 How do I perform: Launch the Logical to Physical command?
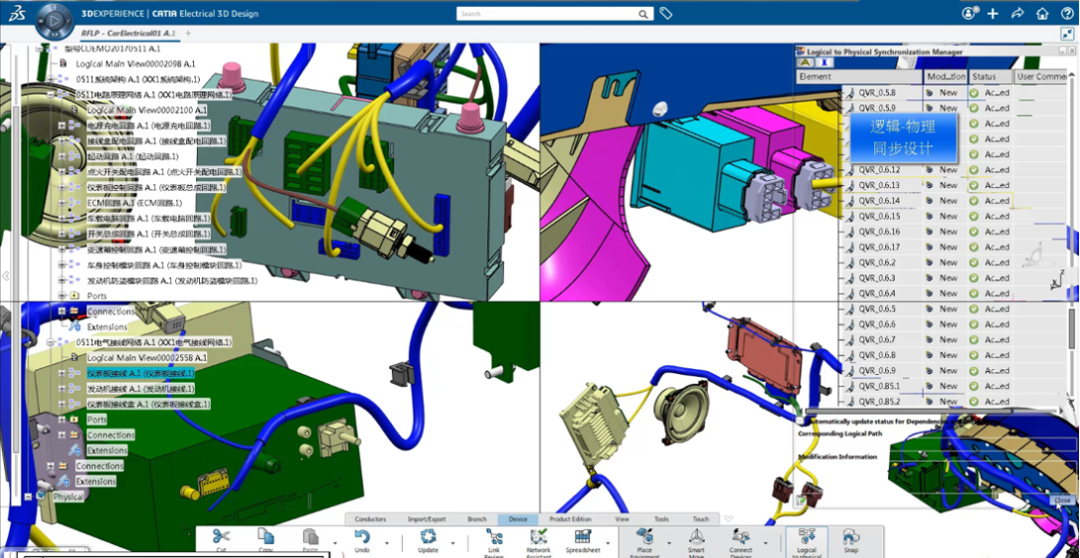click(x=807, y=540)
